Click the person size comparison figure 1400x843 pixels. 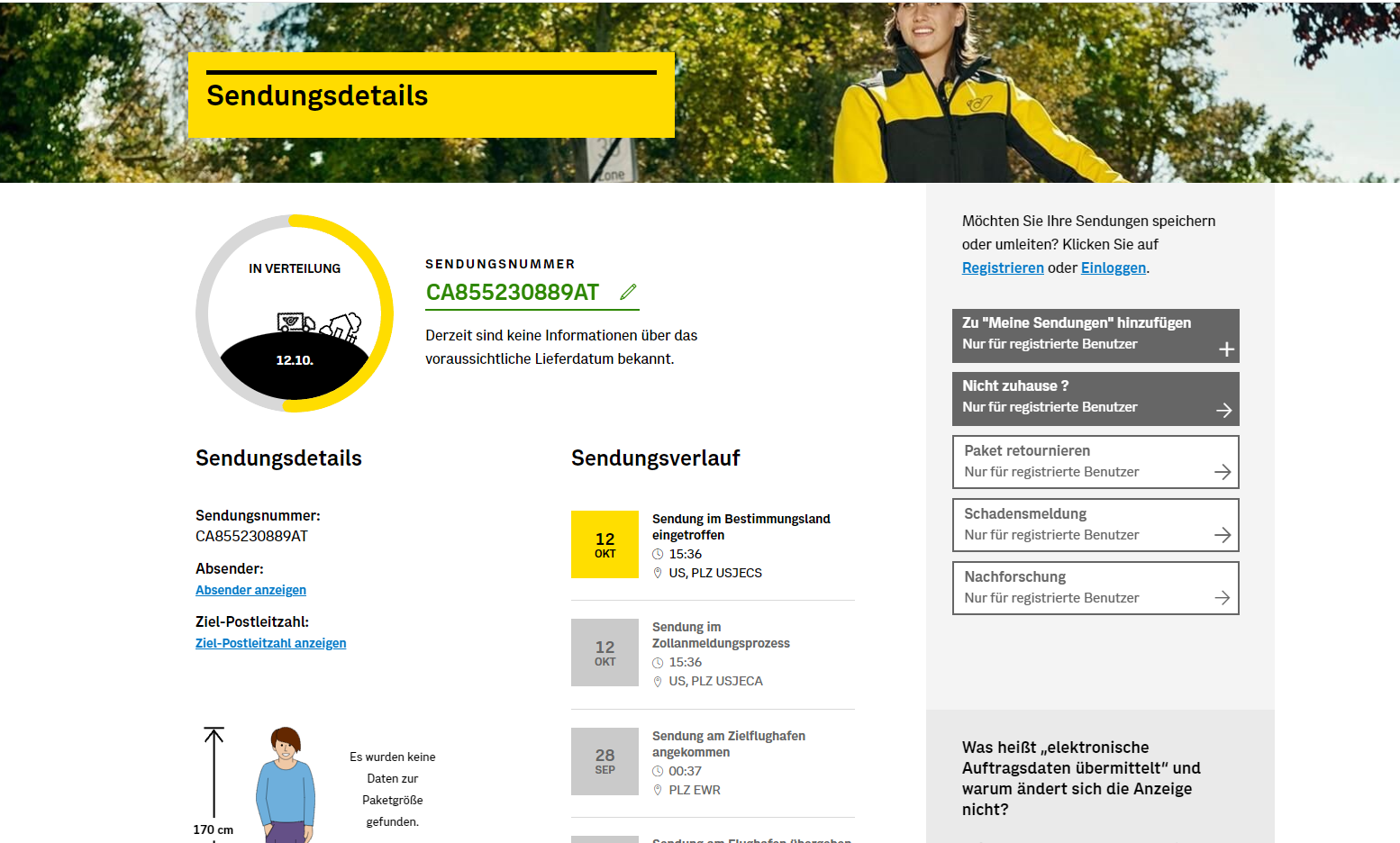pos(286,784)
